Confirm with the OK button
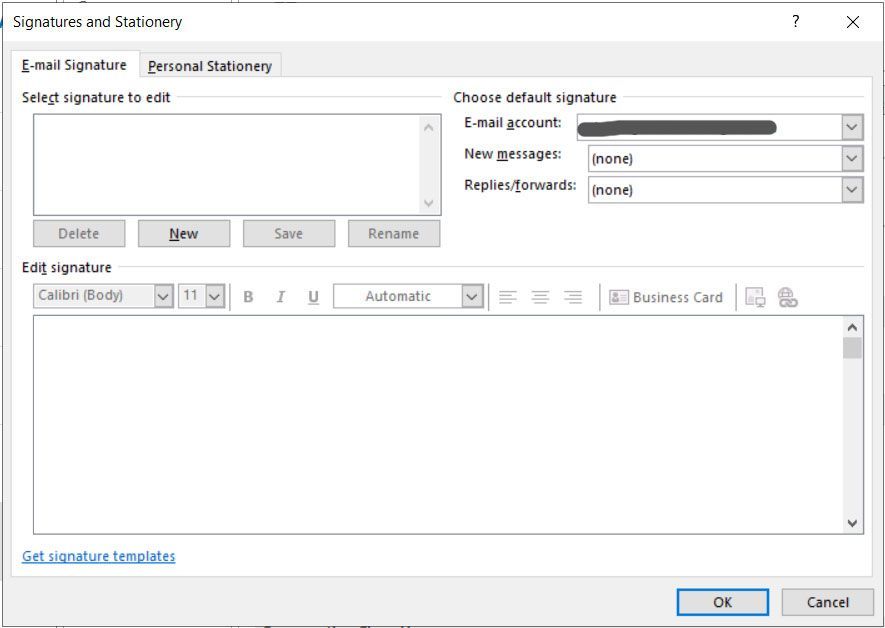 (722, 602)
